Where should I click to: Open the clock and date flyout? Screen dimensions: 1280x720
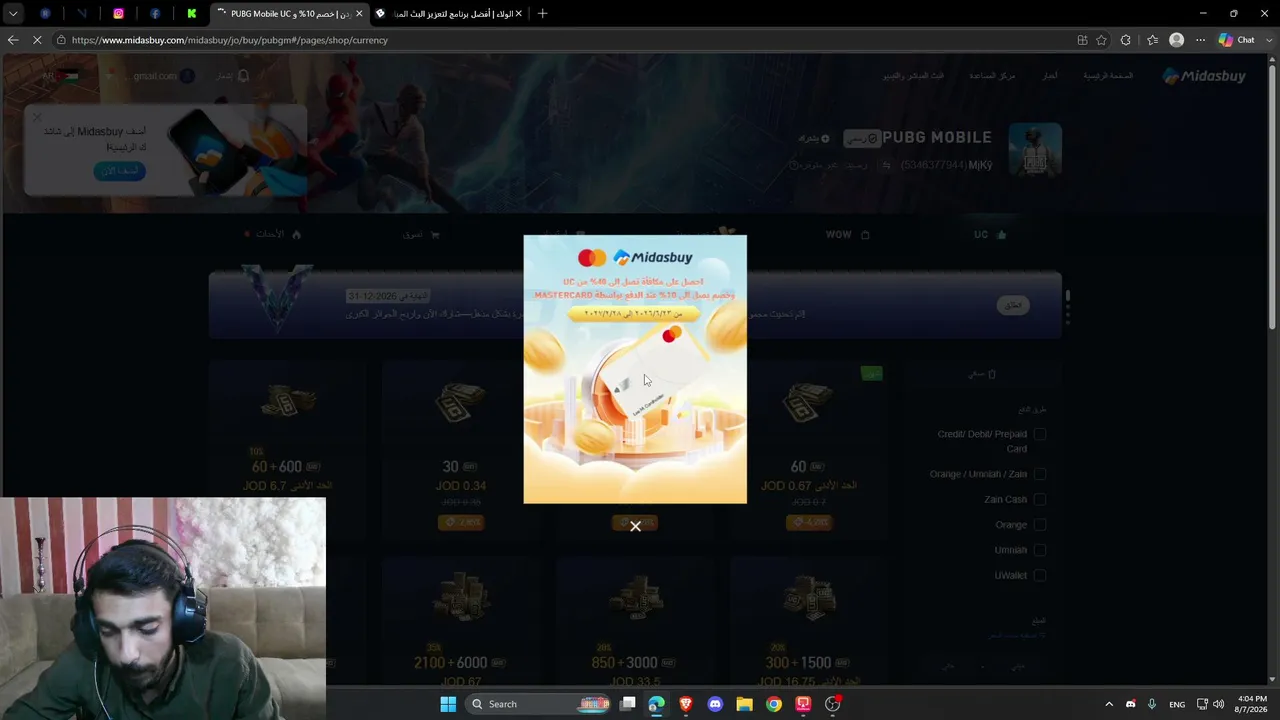1252,704
